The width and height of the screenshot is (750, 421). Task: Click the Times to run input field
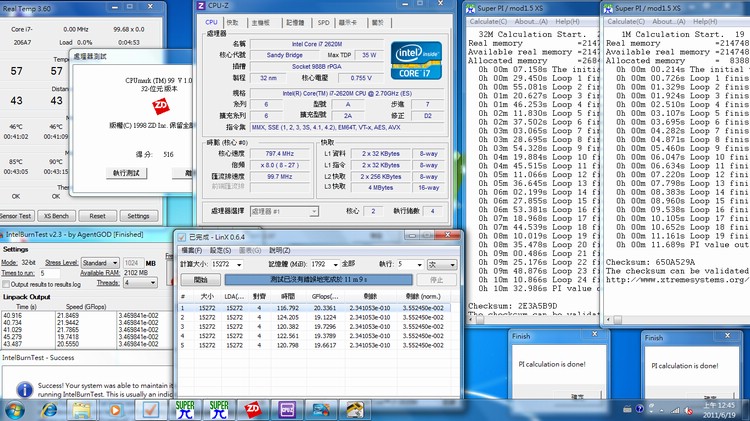[50, 273]
